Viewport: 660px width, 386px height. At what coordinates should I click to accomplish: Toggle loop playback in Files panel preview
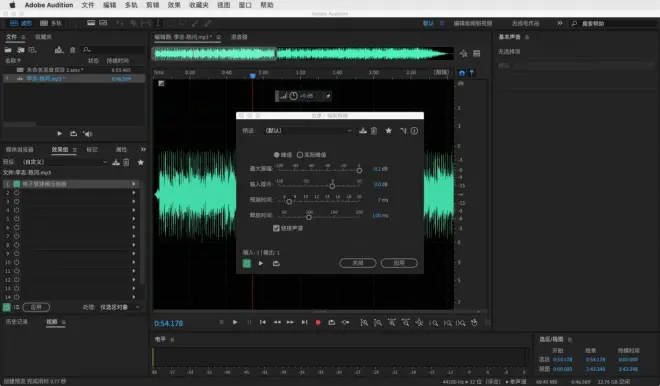click(x=74, y=133)
